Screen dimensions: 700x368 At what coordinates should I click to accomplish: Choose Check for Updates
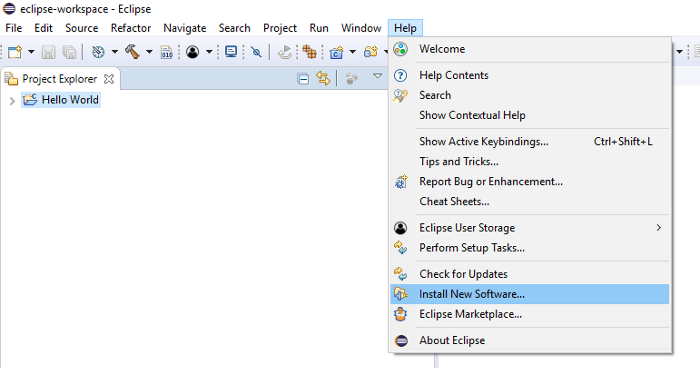(x=529, y=274)
